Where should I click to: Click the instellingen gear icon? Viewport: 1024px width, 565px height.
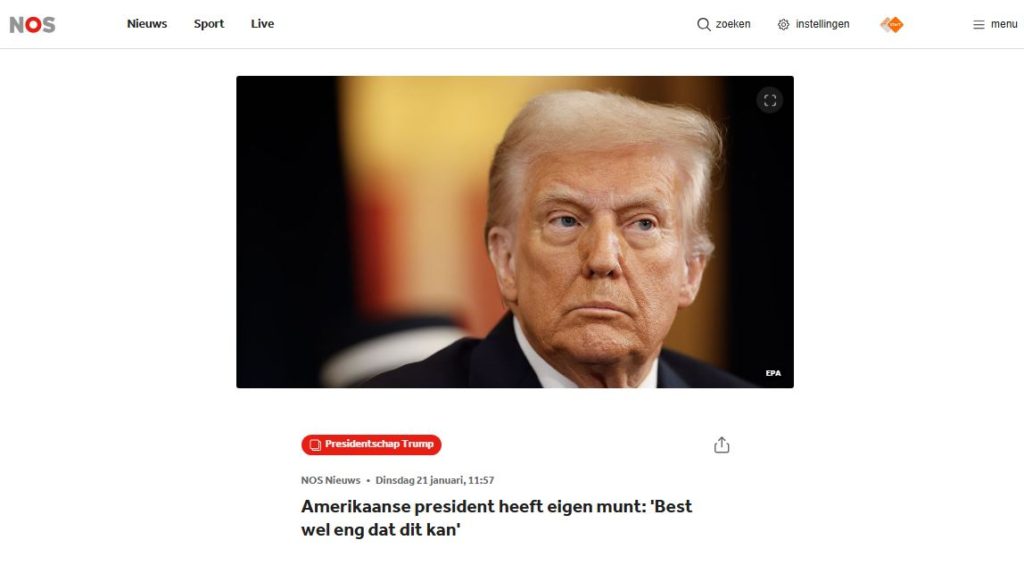pyautogui.click(x=783, y=25)
